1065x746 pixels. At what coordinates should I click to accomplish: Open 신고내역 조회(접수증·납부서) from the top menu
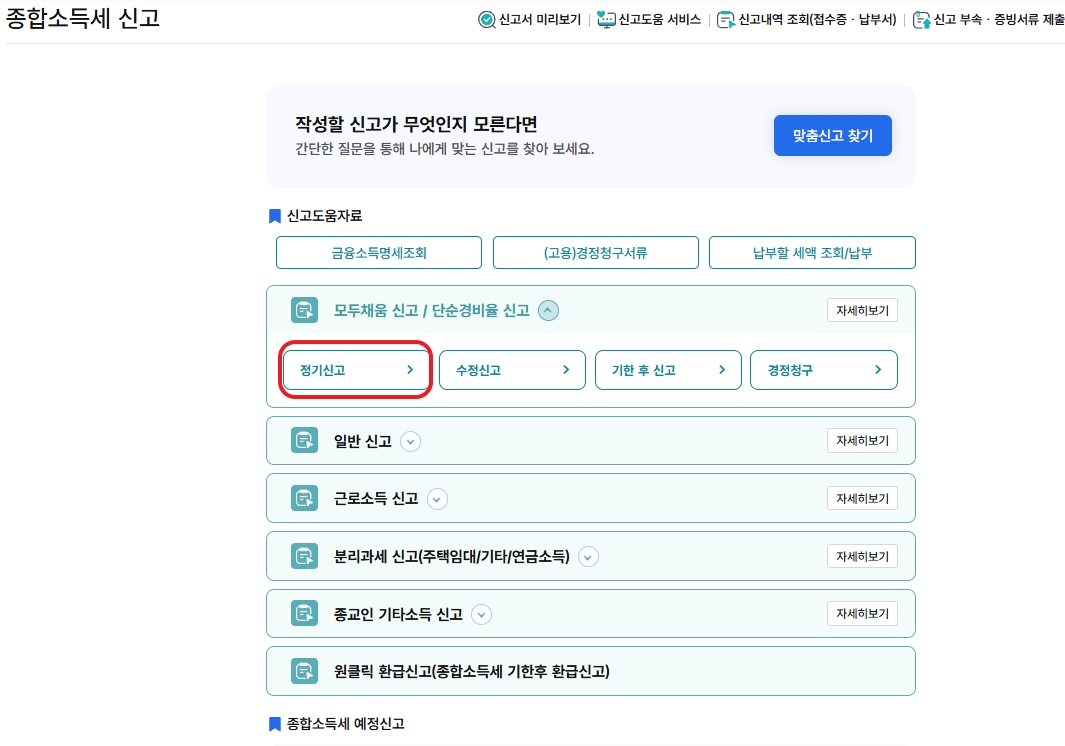coord(797,20)
